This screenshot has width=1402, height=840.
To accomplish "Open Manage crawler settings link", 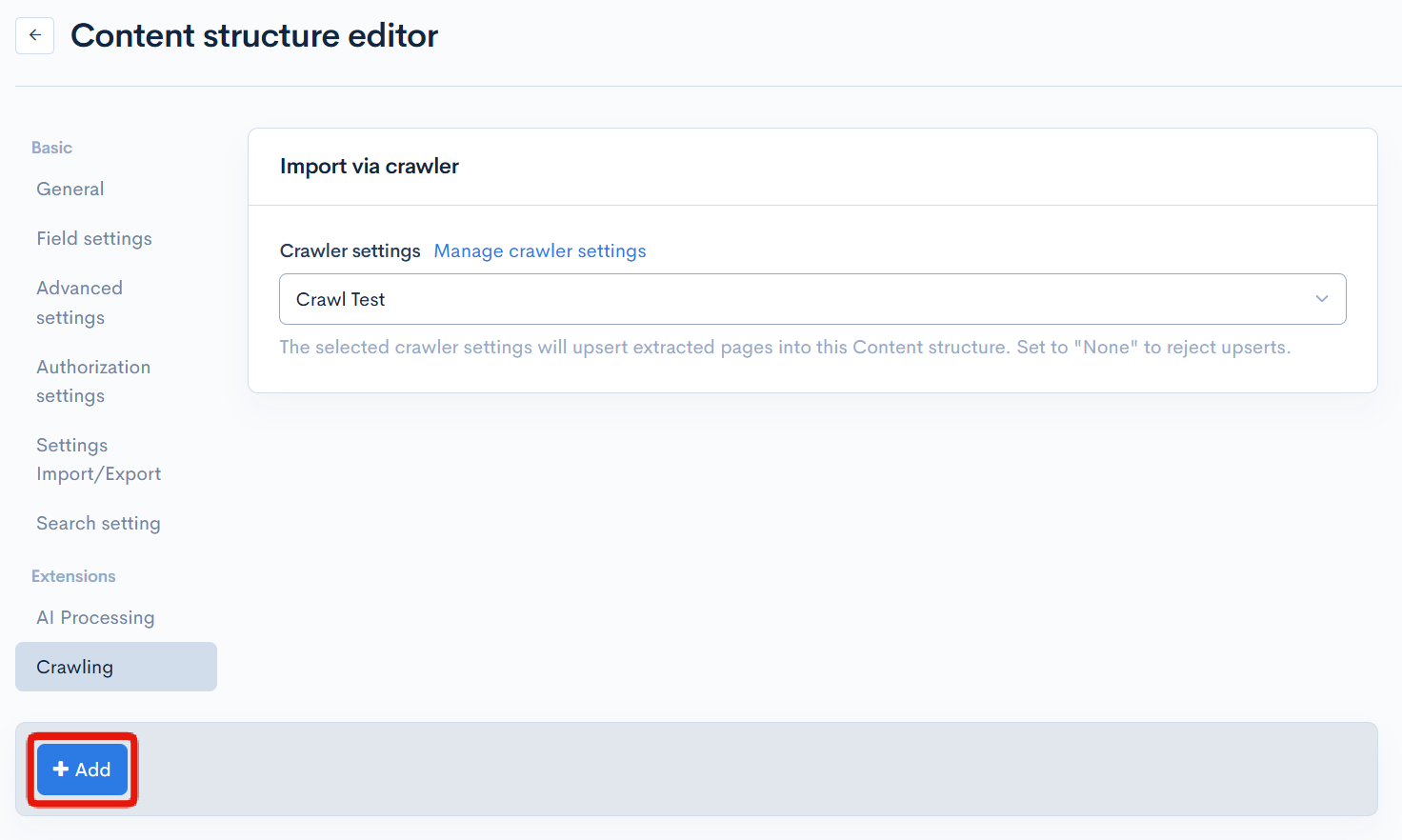I will tap(540, 250).
